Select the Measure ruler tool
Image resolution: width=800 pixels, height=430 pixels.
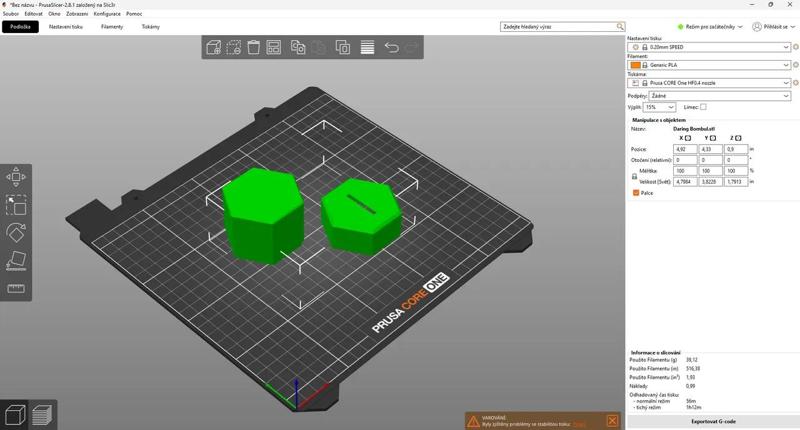click(16, 289)
